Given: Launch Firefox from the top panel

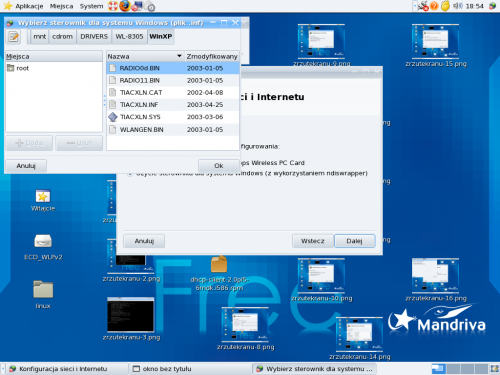Looking at the screenshot, I should [125, 6].
